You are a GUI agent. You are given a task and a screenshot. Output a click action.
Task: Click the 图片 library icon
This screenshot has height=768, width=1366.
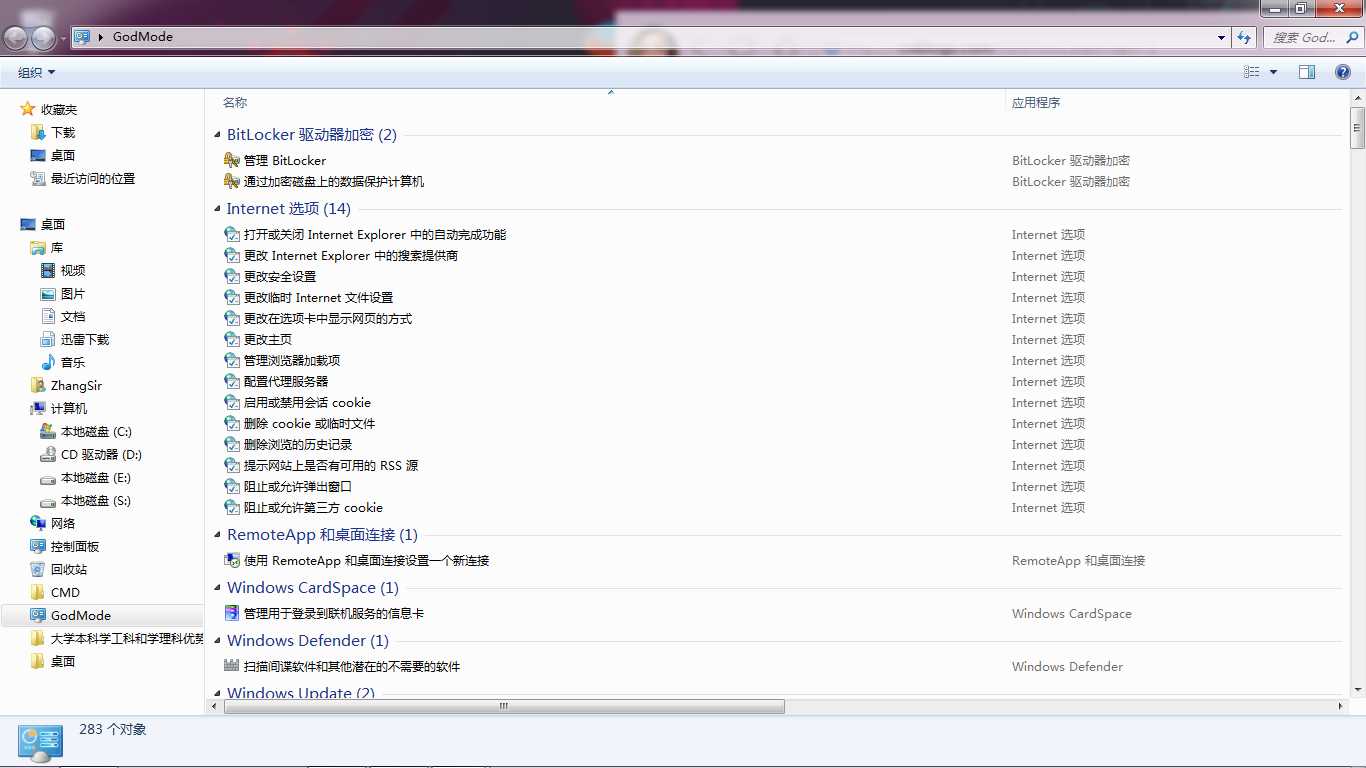[x=48, y=293]
